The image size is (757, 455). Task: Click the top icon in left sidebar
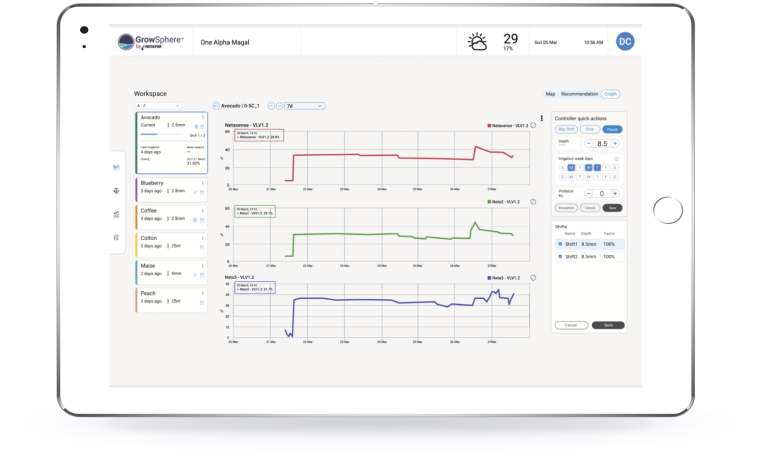pyautogui.click(x=117, y=167)
